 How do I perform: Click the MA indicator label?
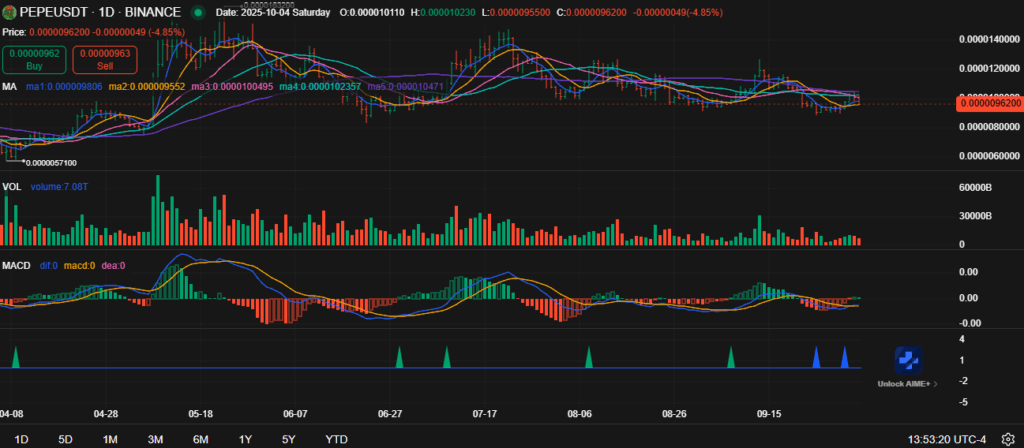9,87
